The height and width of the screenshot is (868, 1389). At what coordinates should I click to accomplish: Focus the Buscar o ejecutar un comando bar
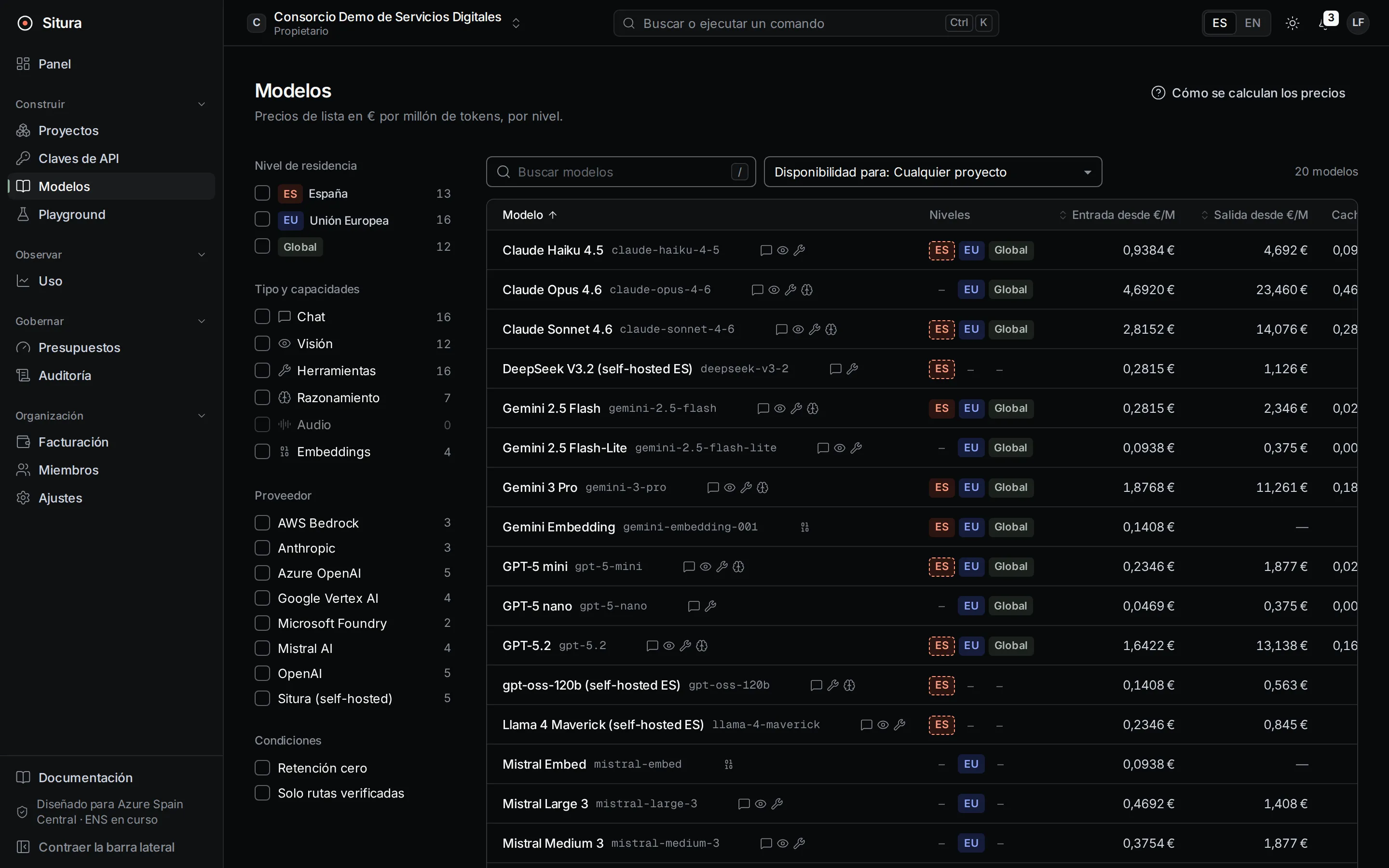806,23
